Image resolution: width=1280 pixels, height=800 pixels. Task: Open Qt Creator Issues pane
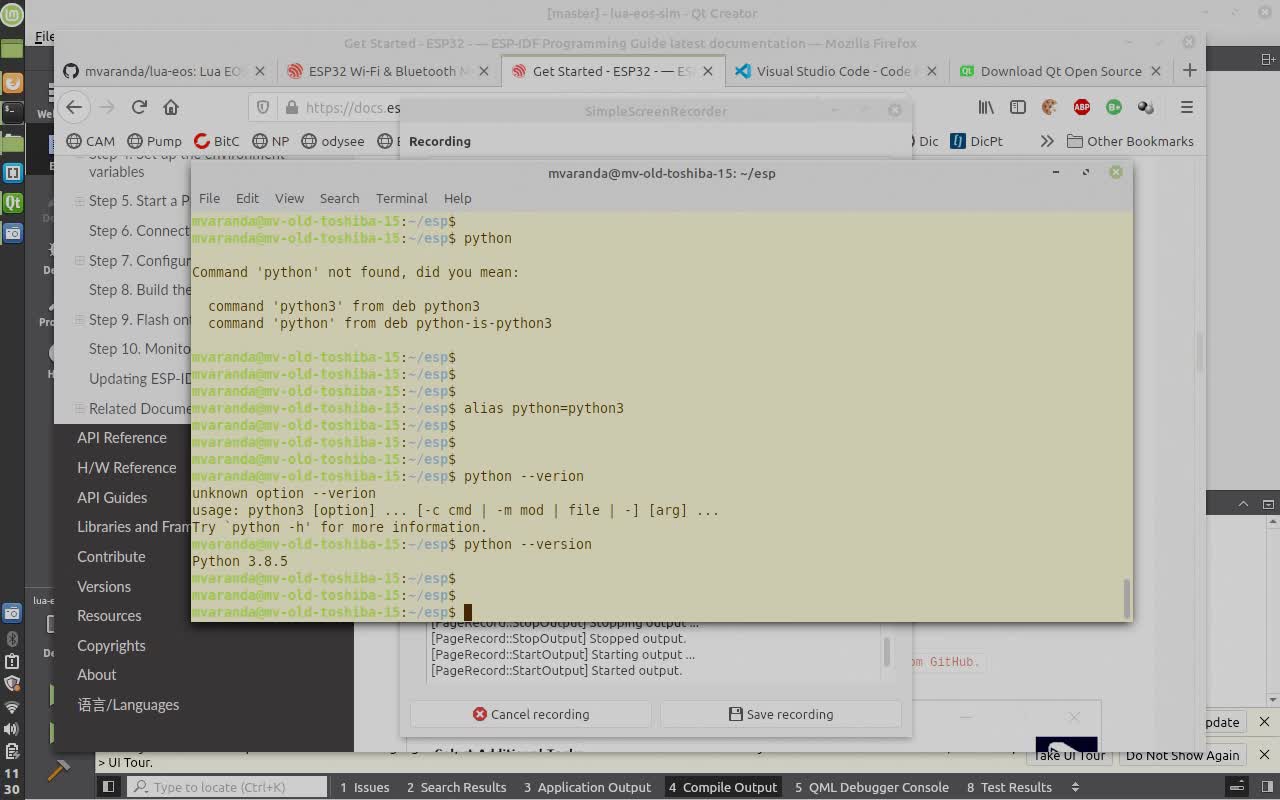tap(365, 787)
